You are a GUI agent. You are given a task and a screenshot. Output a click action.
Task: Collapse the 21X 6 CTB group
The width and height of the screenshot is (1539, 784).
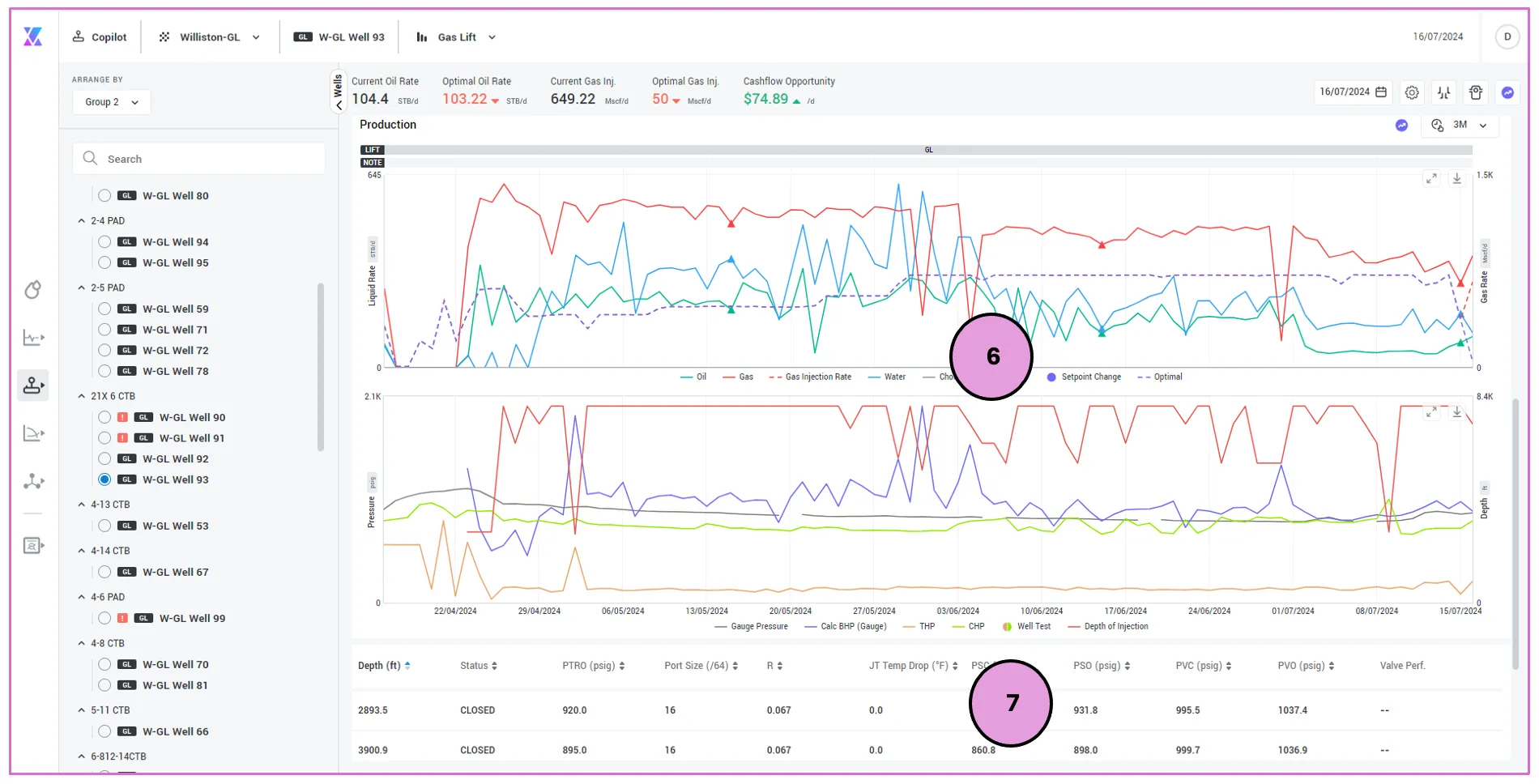[x=82, y=396]
